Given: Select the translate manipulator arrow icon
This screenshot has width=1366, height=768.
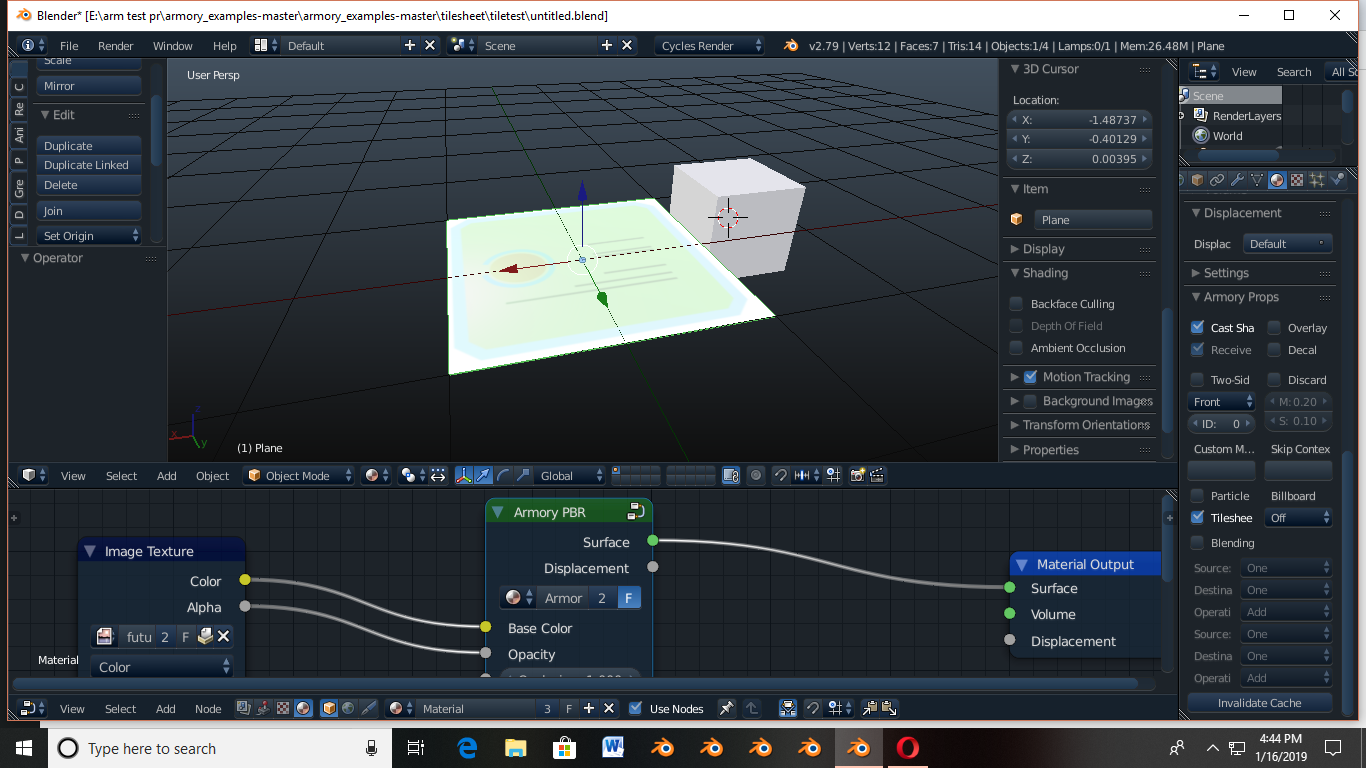Looking at the screenshot, I should pyautogui.click(x=483, y=476).
